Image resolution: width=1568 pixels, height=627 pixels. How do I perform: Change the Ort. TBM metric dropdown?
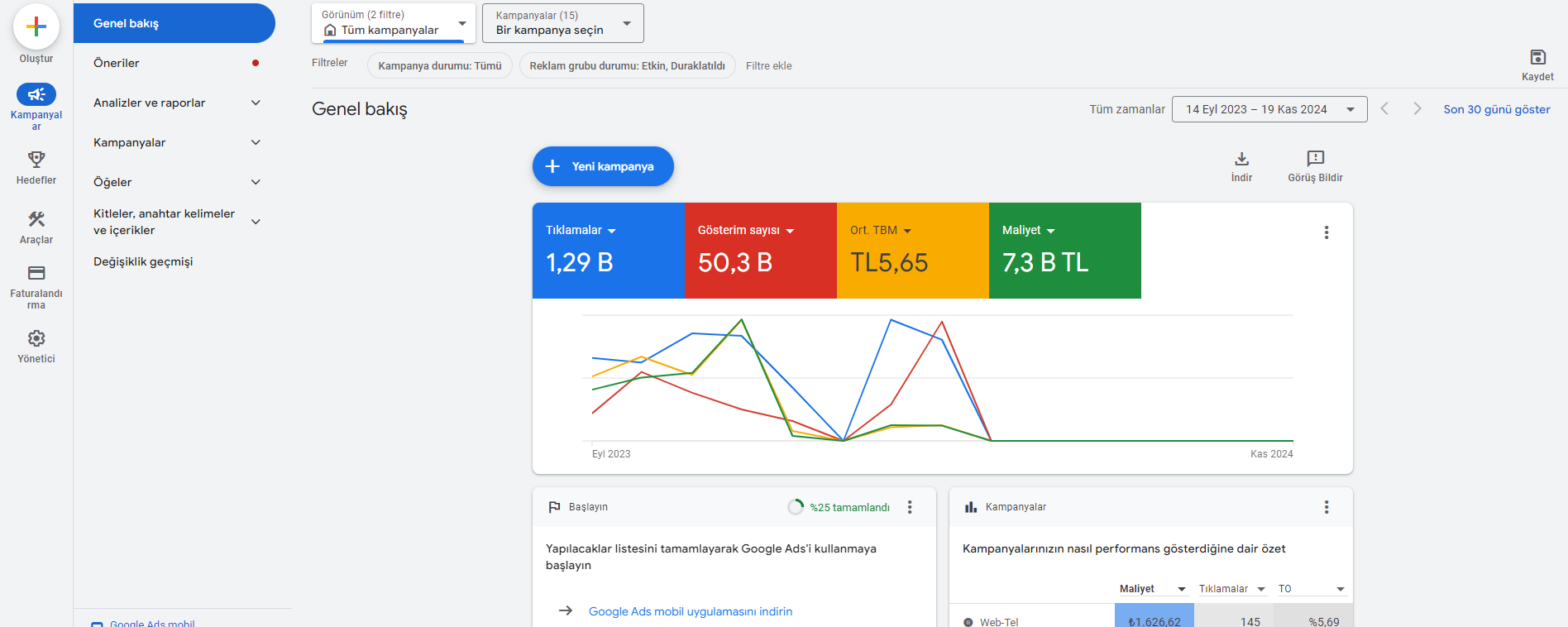[x=881, y=231]
